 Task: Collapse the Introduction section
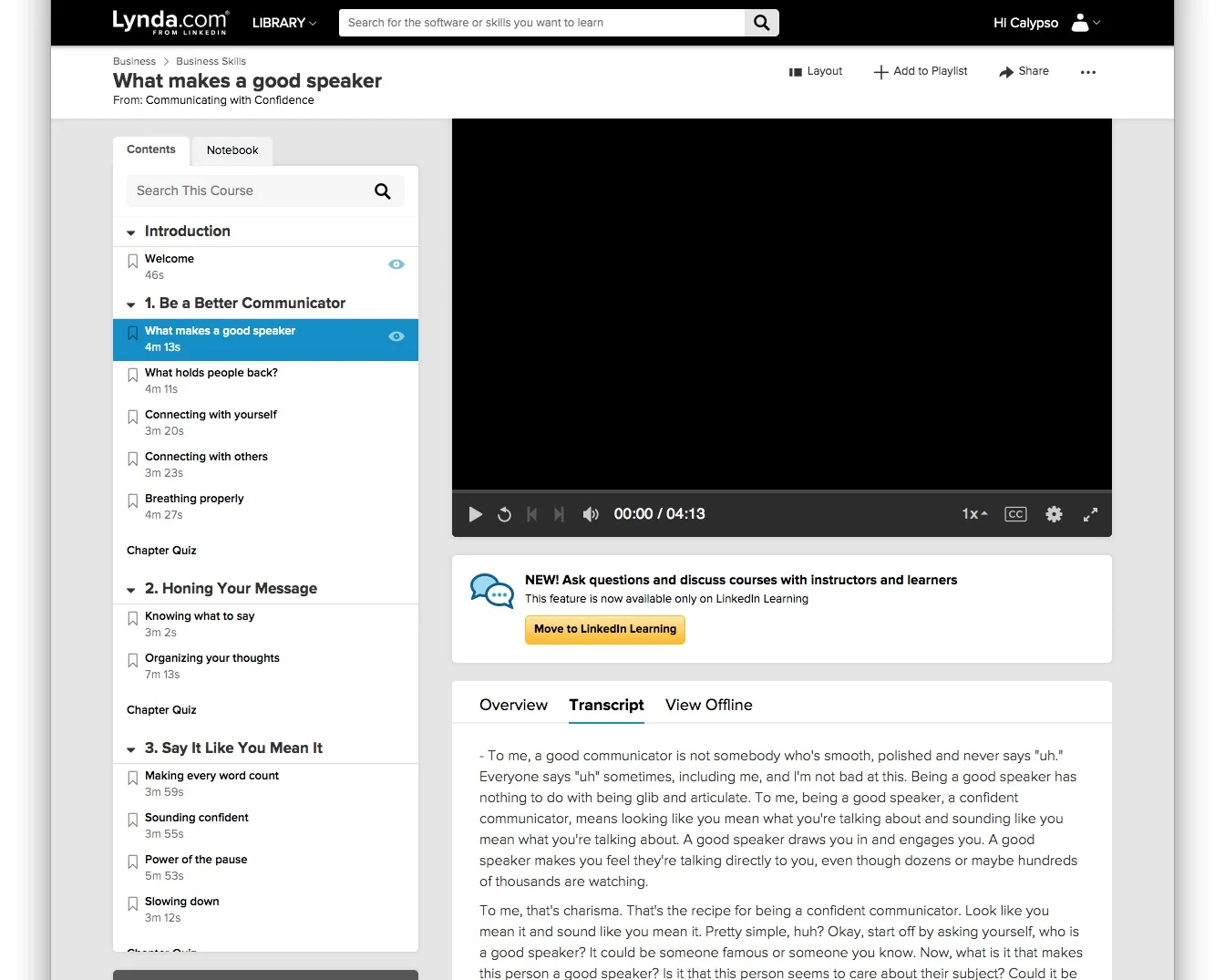point(131,232)
